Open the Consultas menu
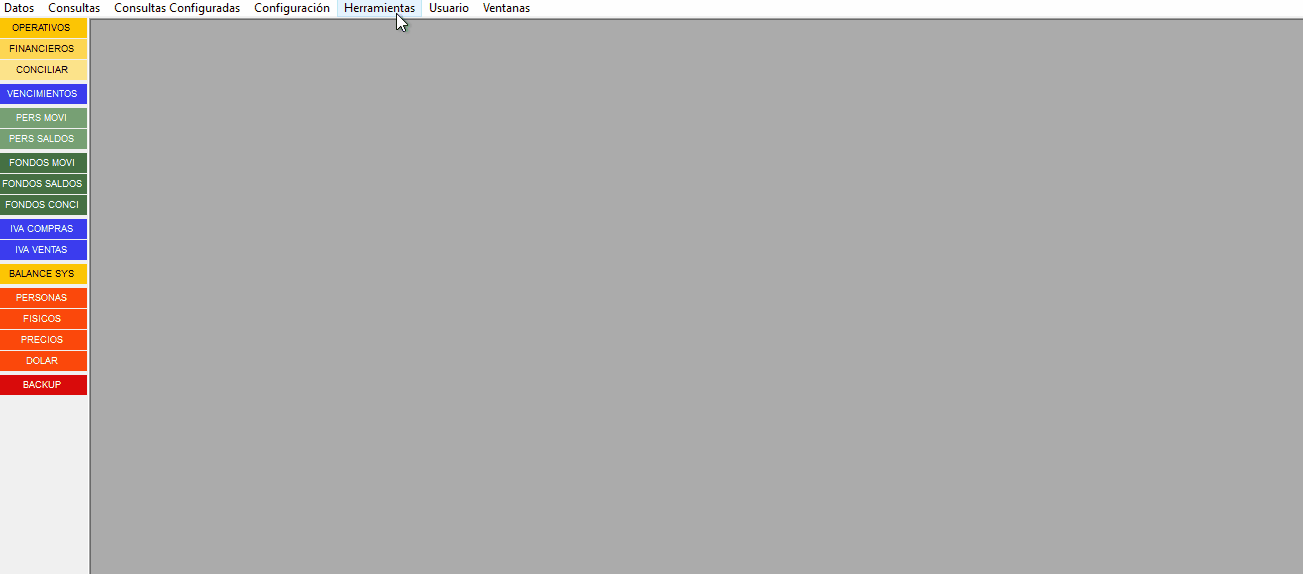 [x=74, y=8]
